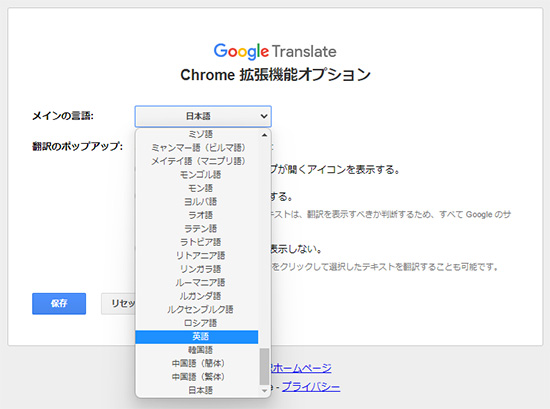Viewport: 550px width, 409px height.
Task: Click the list scrollbar up arrow
Action: 264,135
